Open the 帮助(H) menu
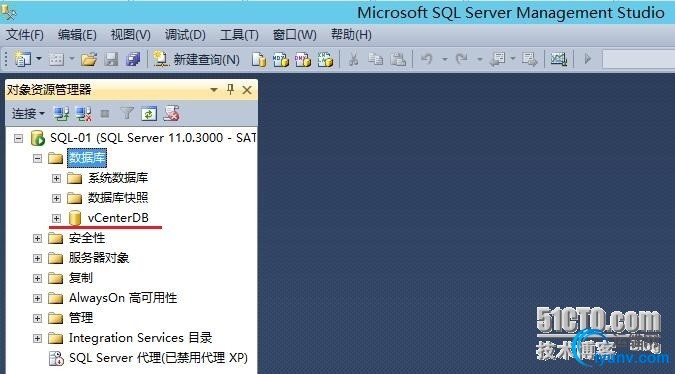This screenshot has height=374, width=675. [x=351, y=34]
